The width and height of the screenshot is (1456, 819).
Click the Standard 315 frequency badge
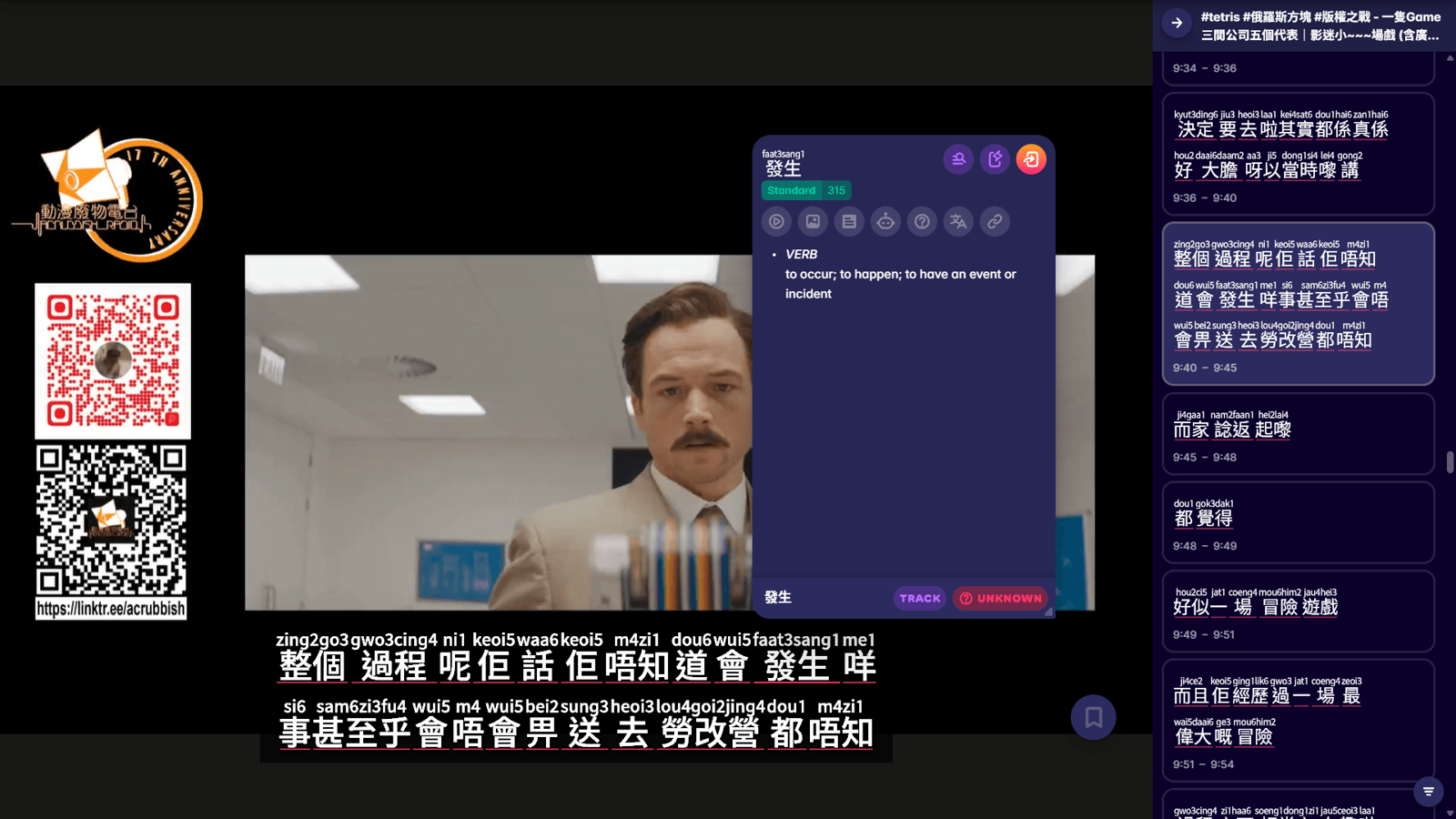click(x=805, y=190)
